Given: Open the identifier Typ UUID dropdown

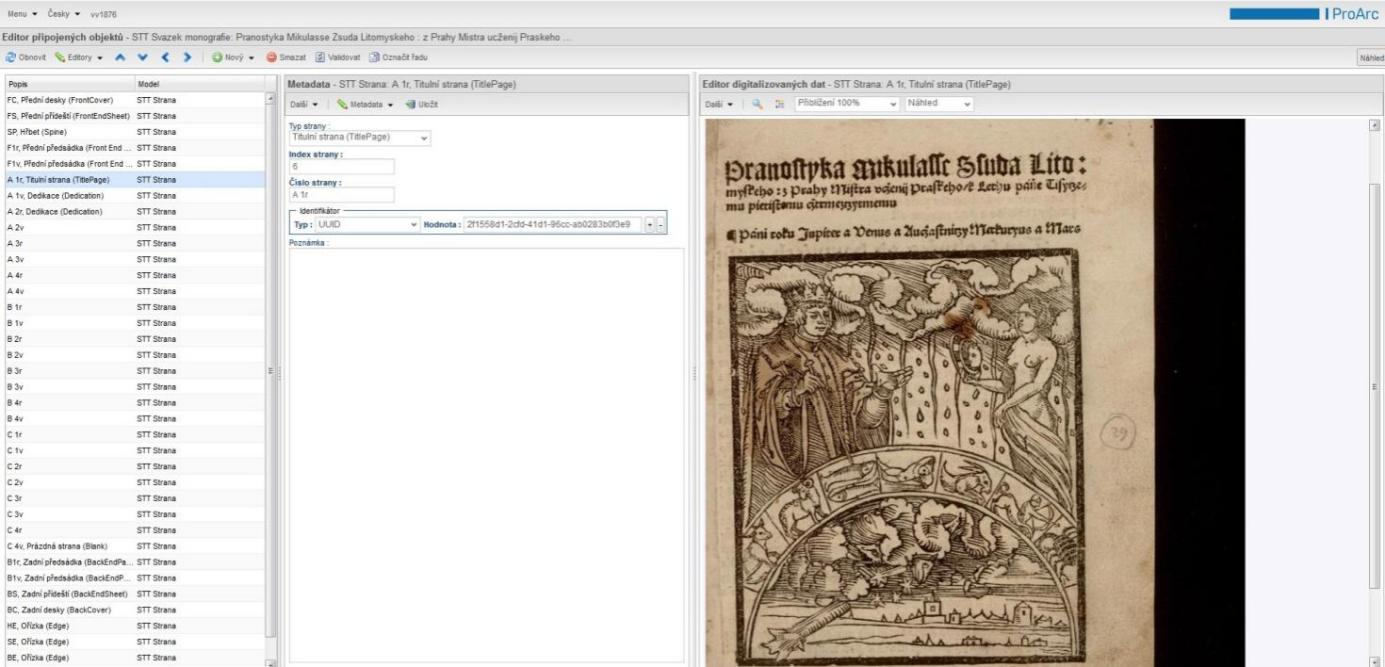Looking at the screenshot, I should pos(367,225).
